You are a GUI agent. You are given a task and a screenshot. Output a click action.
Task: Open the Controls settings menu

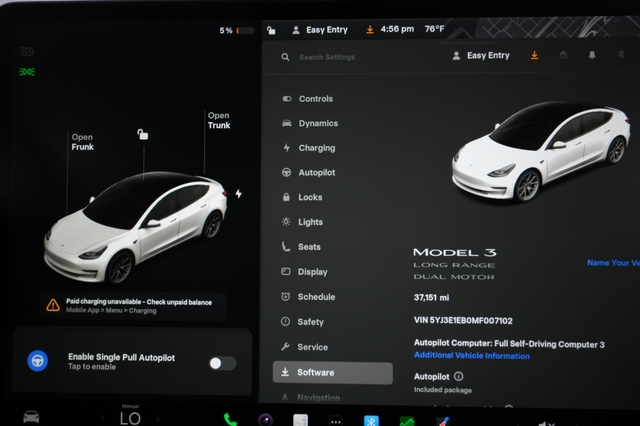[x=307, y=99]
